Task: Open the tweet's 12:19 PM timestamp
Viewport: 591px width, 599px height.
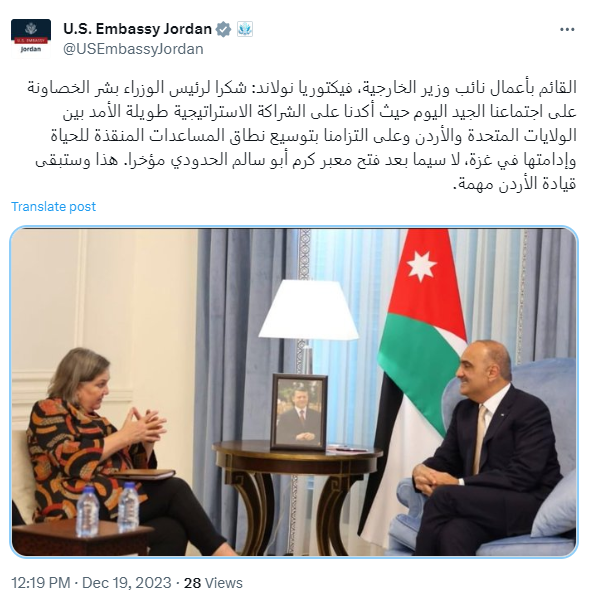Action: click(x=40, y=583)
